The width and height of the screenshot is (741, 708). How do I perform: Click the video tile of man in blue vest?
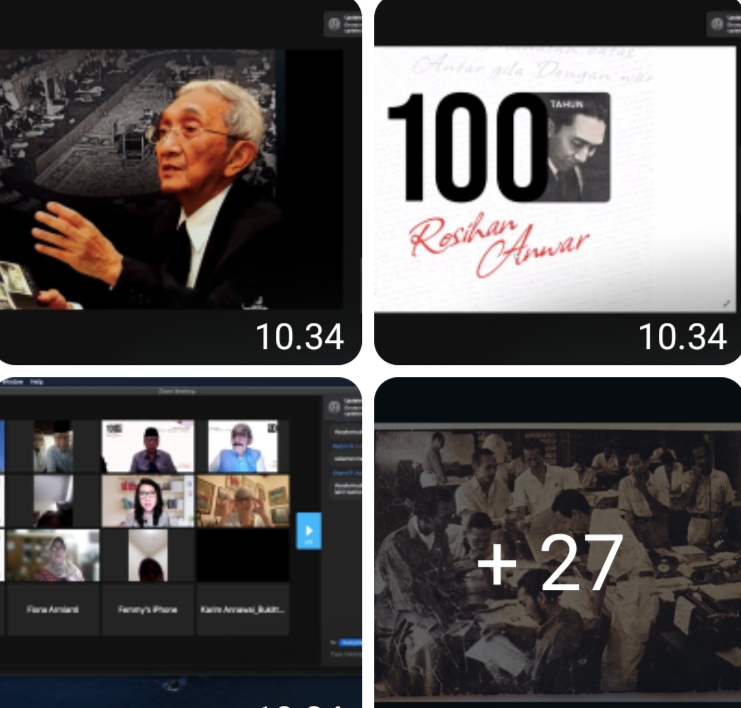click(242, 446)
